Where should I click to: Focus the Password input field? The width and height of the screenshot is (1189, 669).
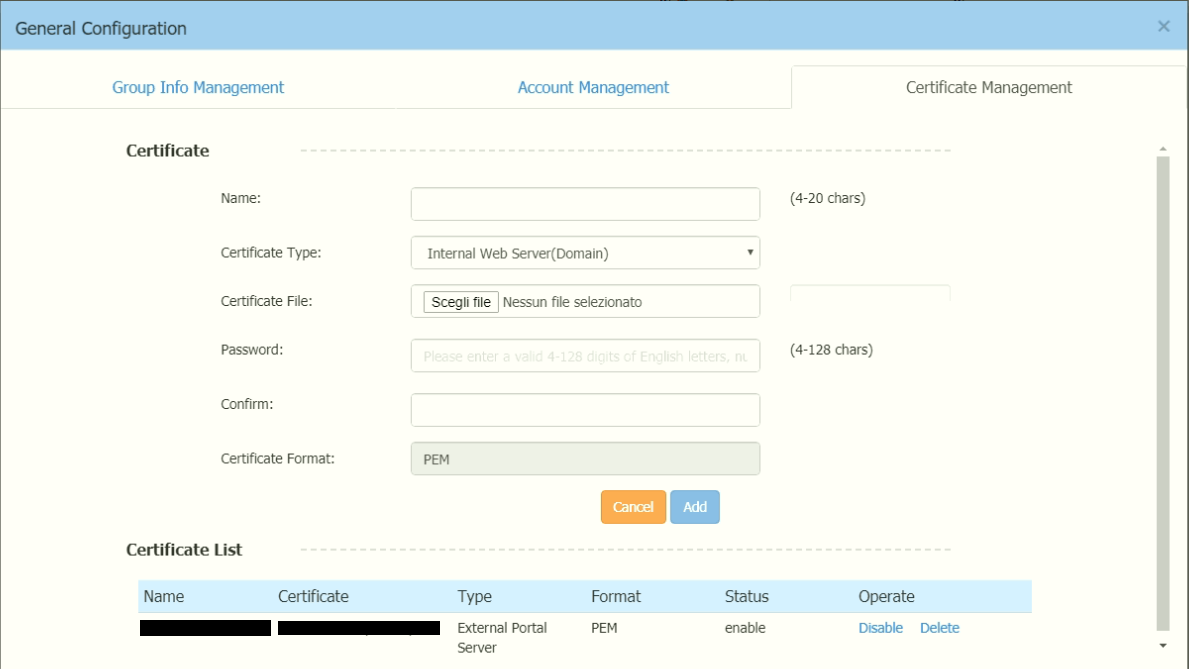585,356
